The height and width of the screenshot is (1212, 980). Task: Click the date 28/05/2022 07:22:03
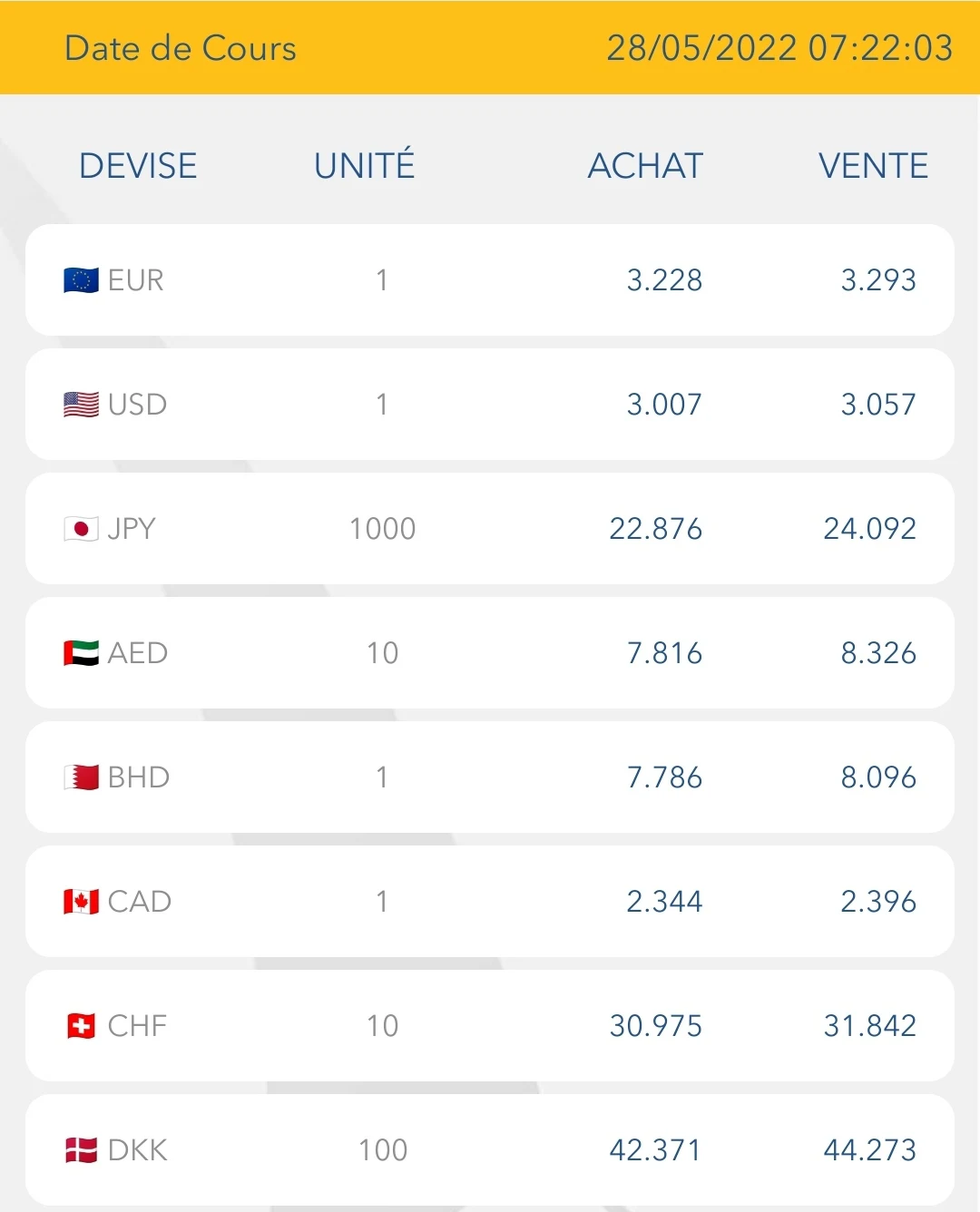coord(779,48)
